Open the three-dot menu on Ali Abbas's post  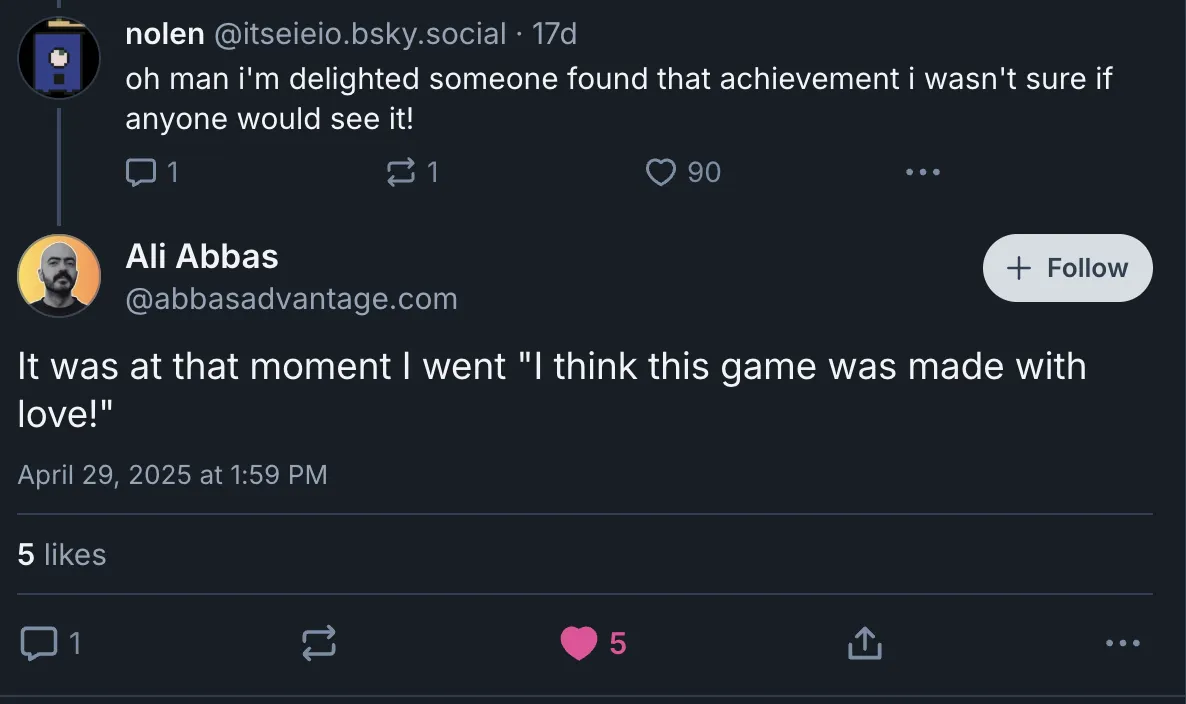tap(1122, 643)
